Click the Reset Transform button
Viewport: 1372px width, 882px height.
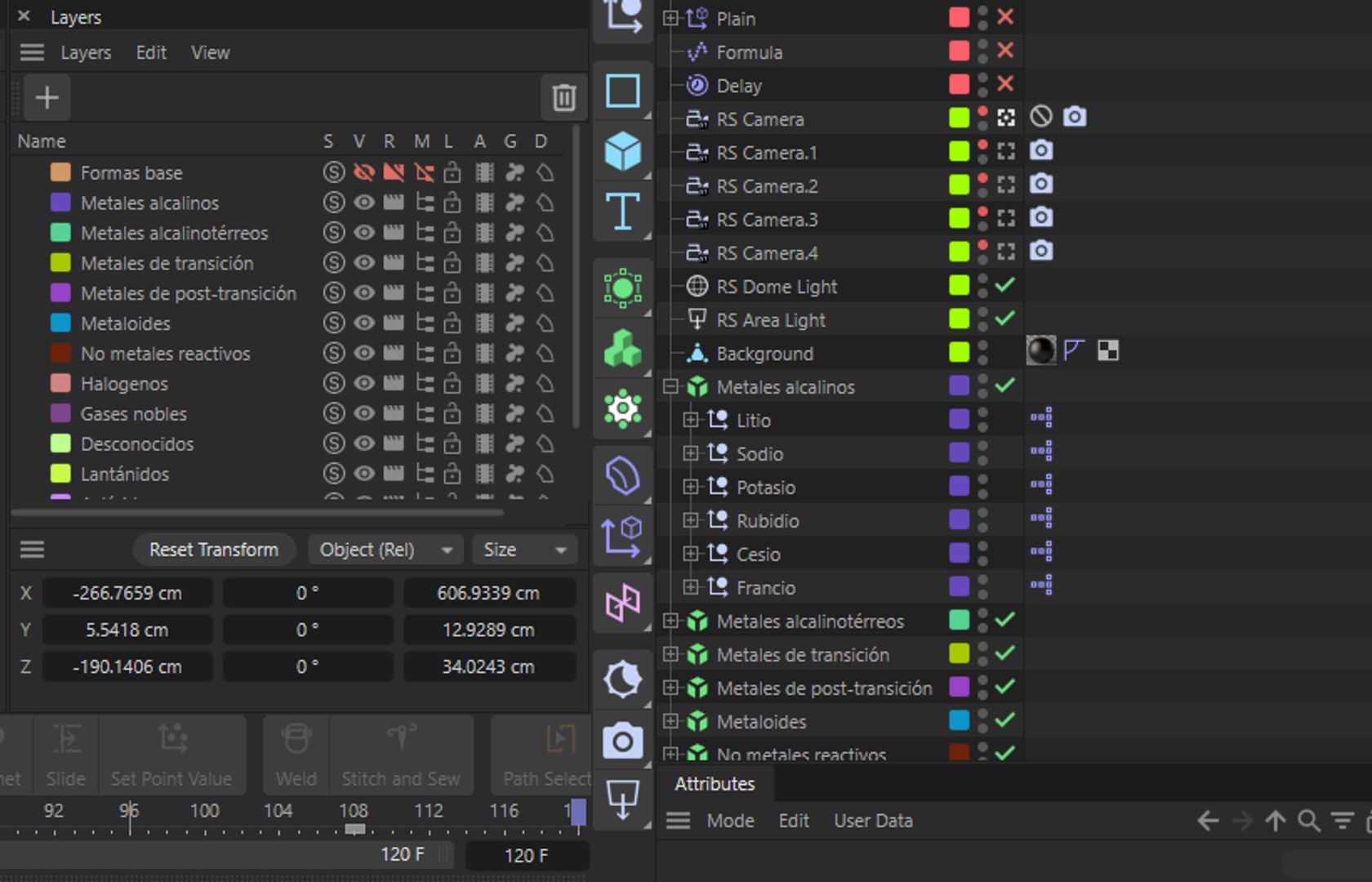point(214,550)
